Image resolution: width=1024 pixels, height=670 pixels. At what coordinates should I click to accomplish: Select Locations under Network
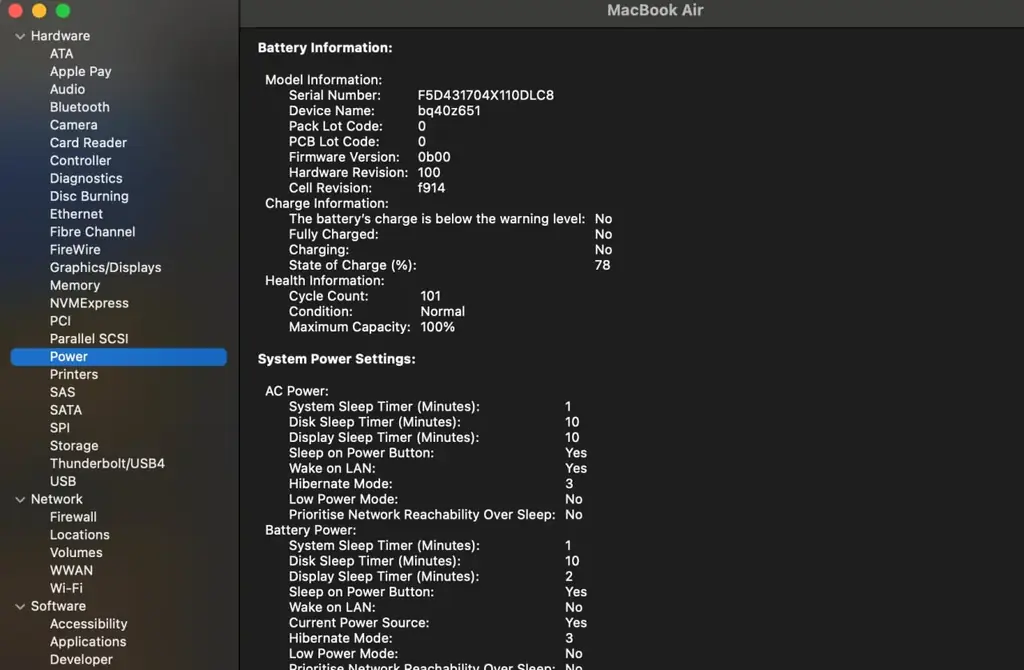tap(80, 535)
